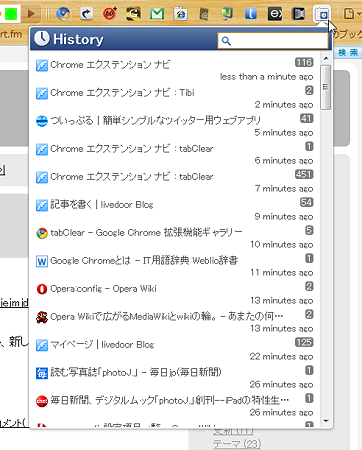Click Mario favicon of Opera Wiki MediaWiki entry

click(42, 317)
